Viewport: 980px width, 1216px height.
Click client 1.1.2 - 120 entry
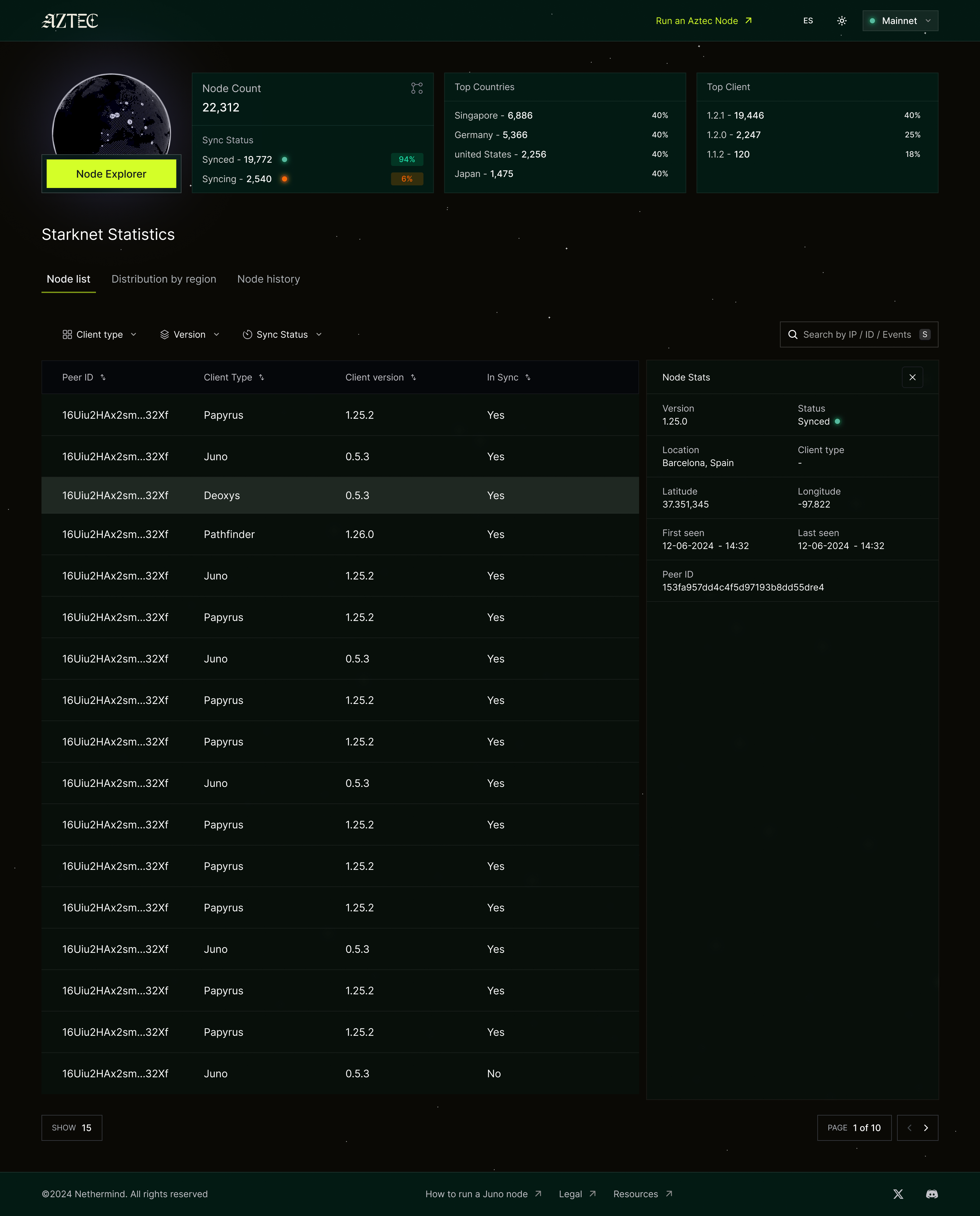(x=728, y=154)
